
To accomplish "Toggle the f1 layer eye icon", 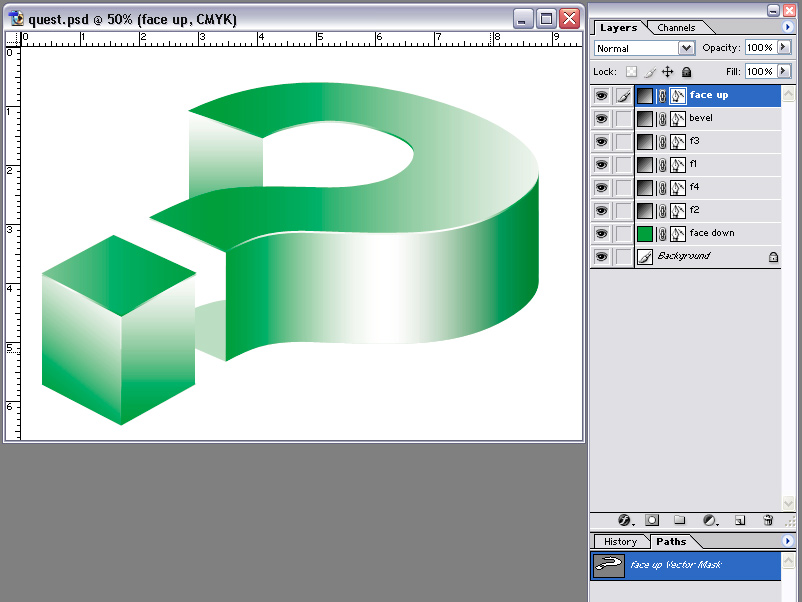I will [602, 165].
